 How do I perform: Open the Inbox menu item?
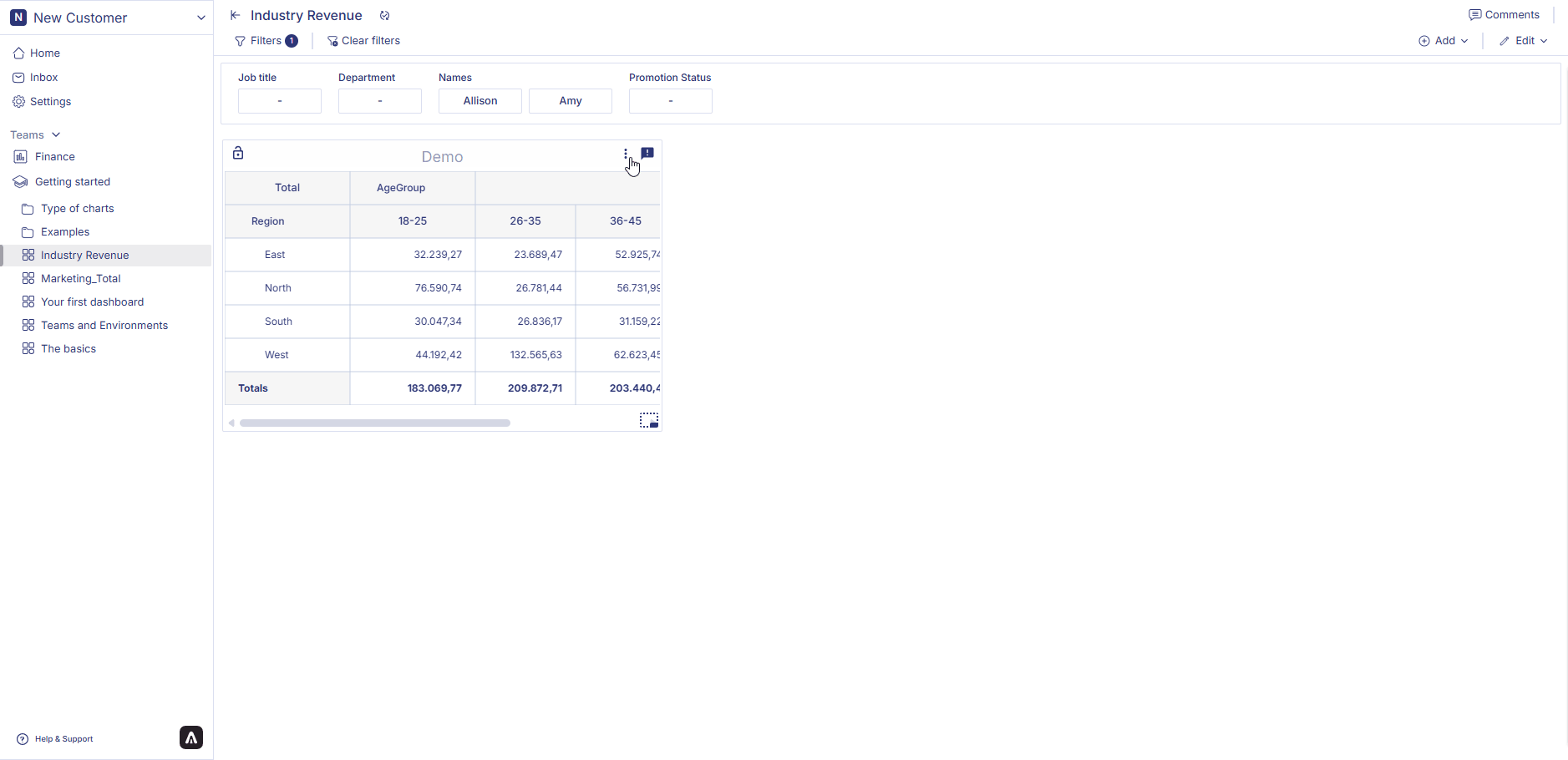pos(43,78)
